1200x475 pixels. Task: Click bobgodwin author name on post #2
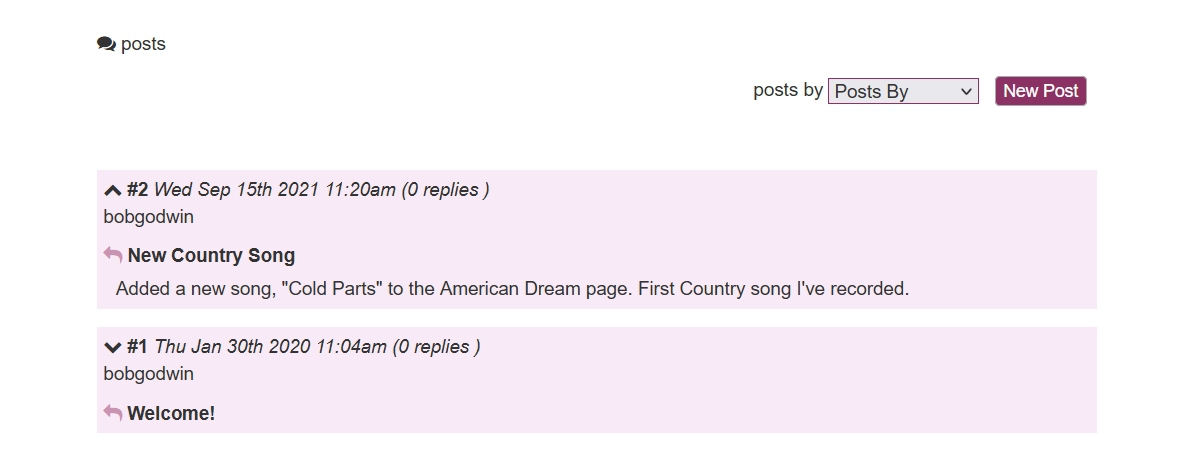point(149,216)
